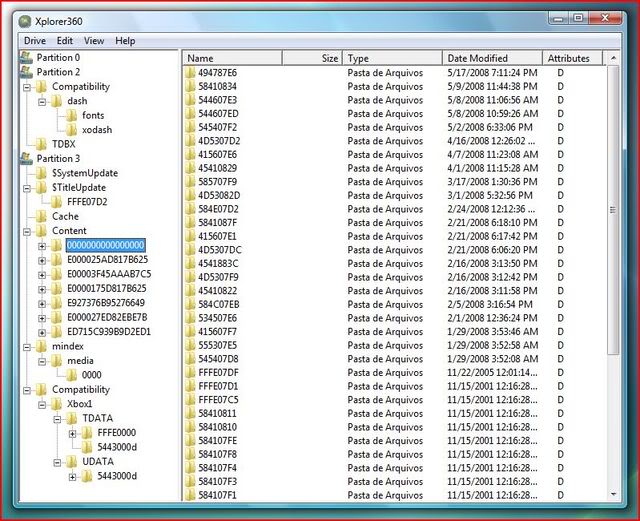The image size is (640, 521).
Task: Expand the ED715C939B9D2ED1 folder node
Action: pos(42,332)
